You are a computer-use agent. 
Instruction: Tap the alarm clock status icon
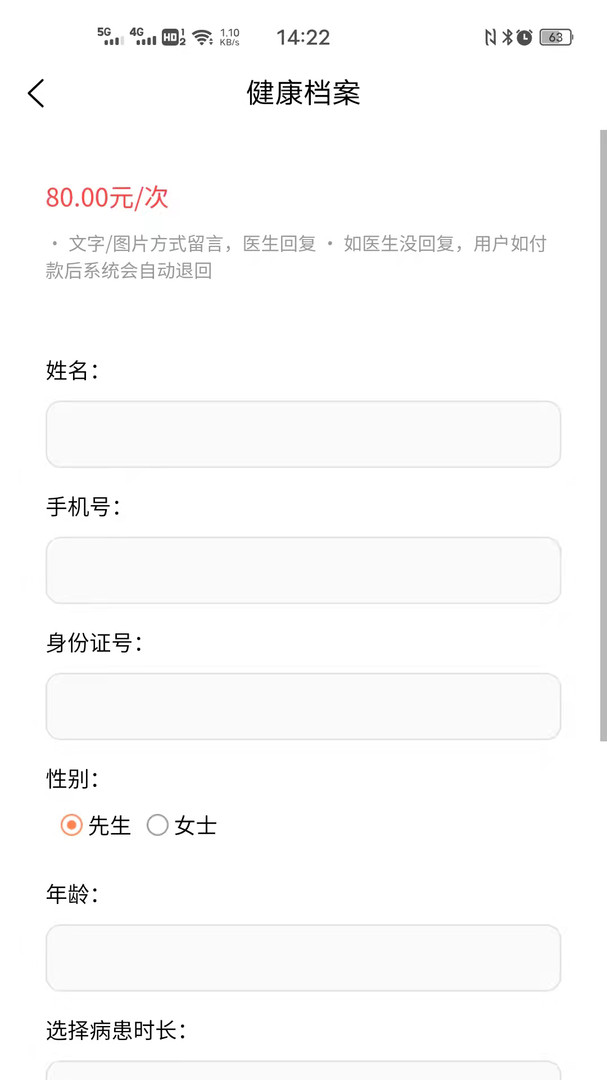point(524,37)
